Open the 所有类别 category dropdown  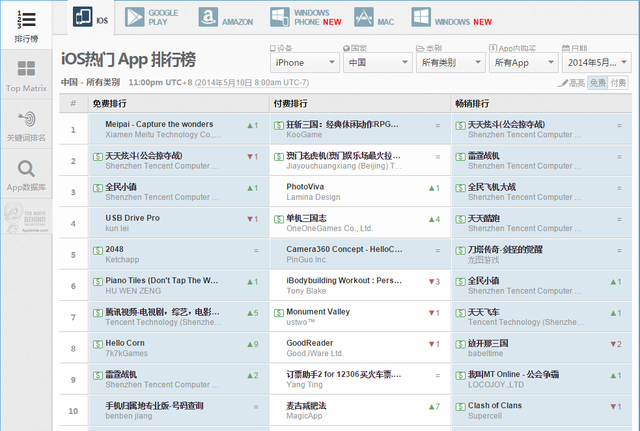[451, 62]
